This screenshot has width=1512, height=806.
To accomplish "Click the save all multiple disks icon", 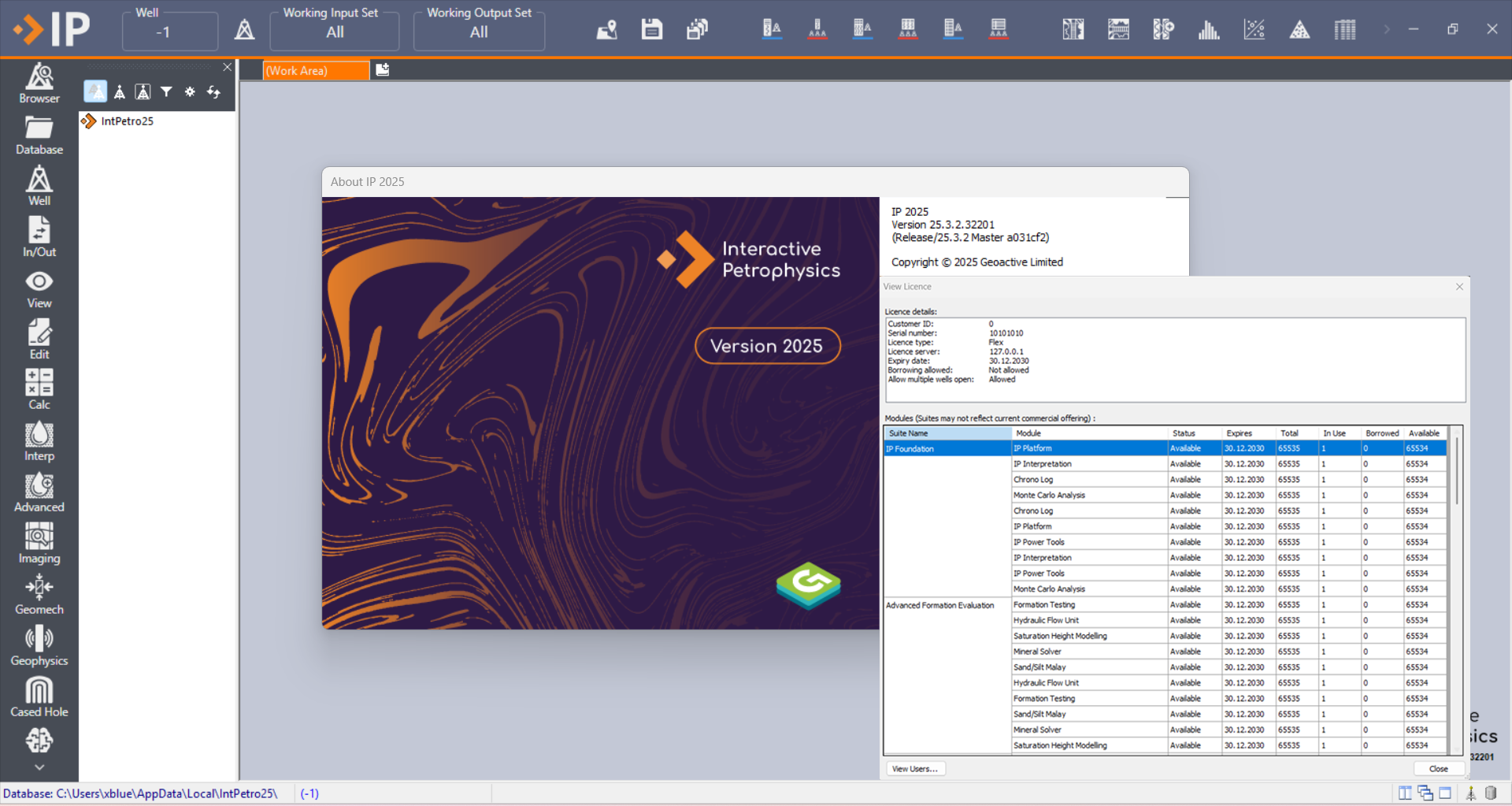I will tap(697, 30).
